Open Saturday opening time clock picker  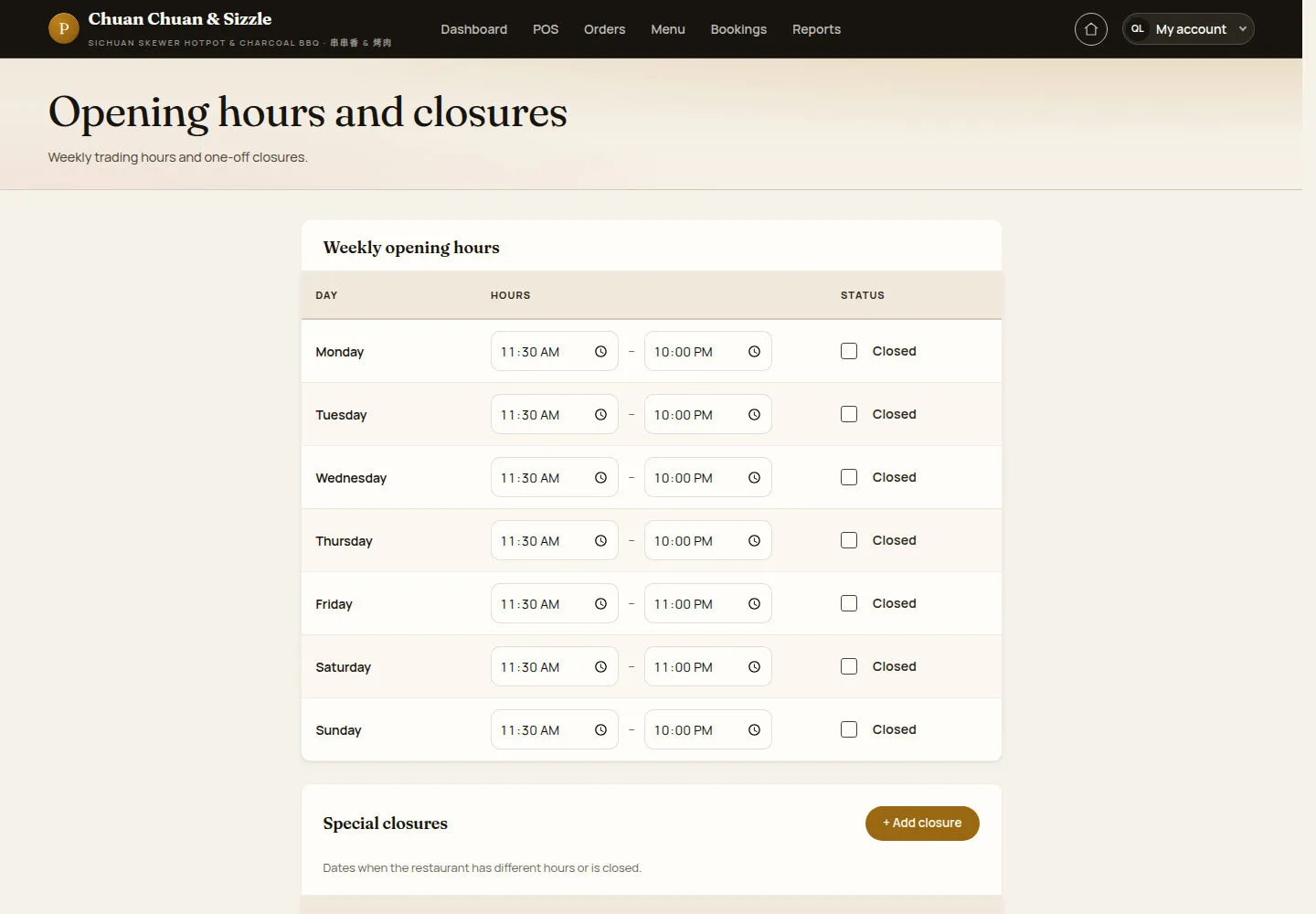pos(600,667)
